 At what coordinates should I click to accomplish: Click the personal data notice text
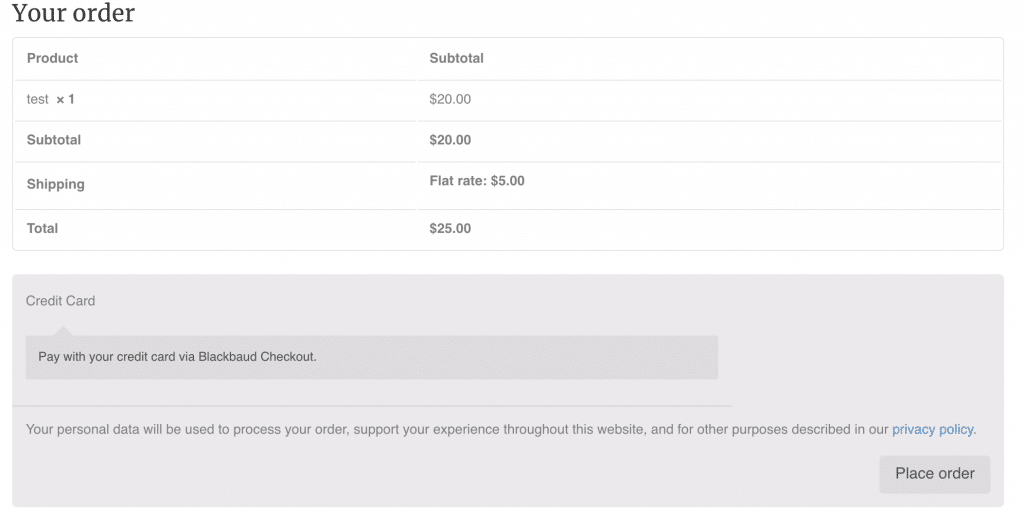tap(456, 430)
